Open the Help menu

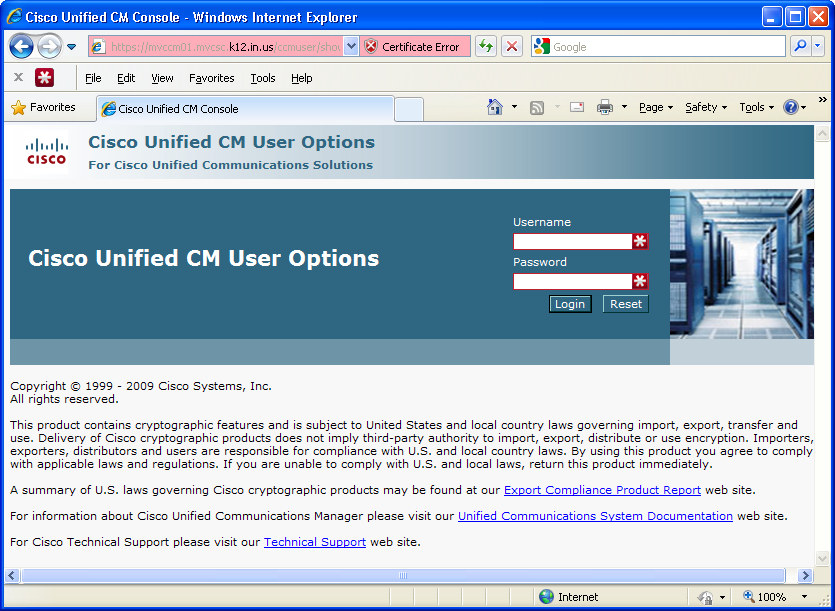[x=301, y=78]
